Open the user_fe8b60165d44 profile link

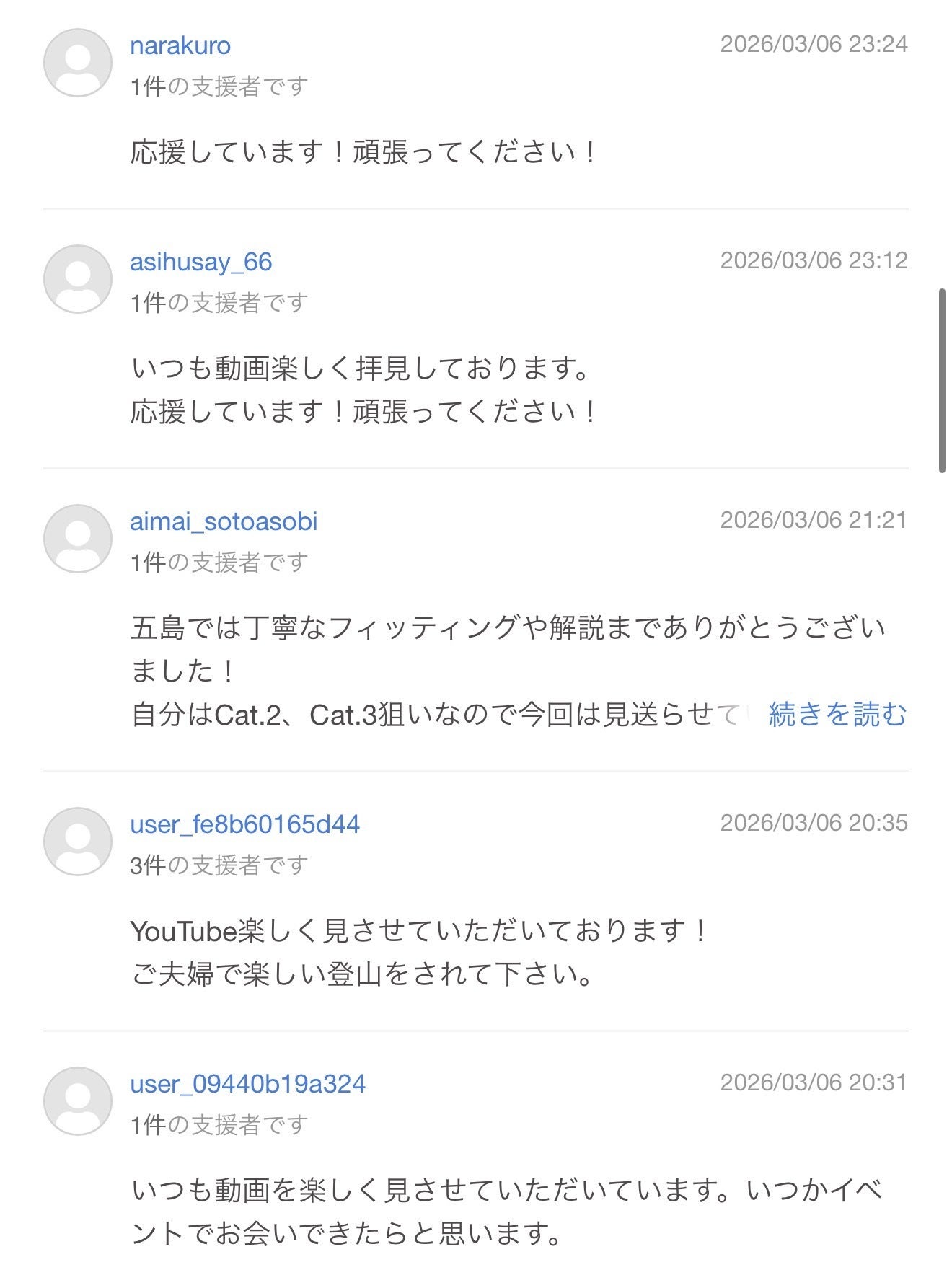[244, 824]
